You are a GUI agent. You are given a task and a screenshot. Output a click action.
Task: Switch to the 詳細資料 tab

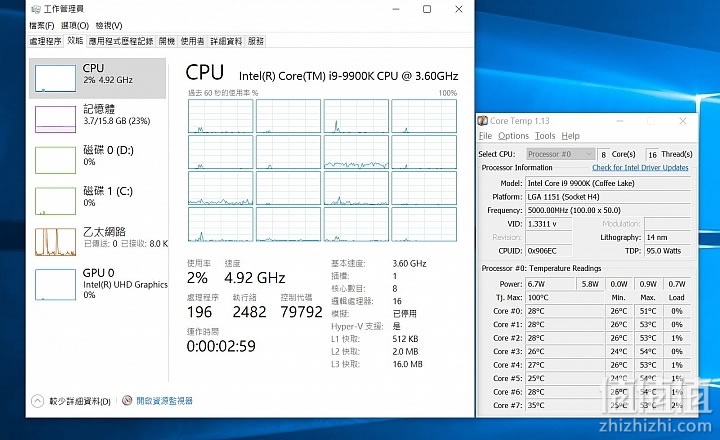[x=226, y=41]
